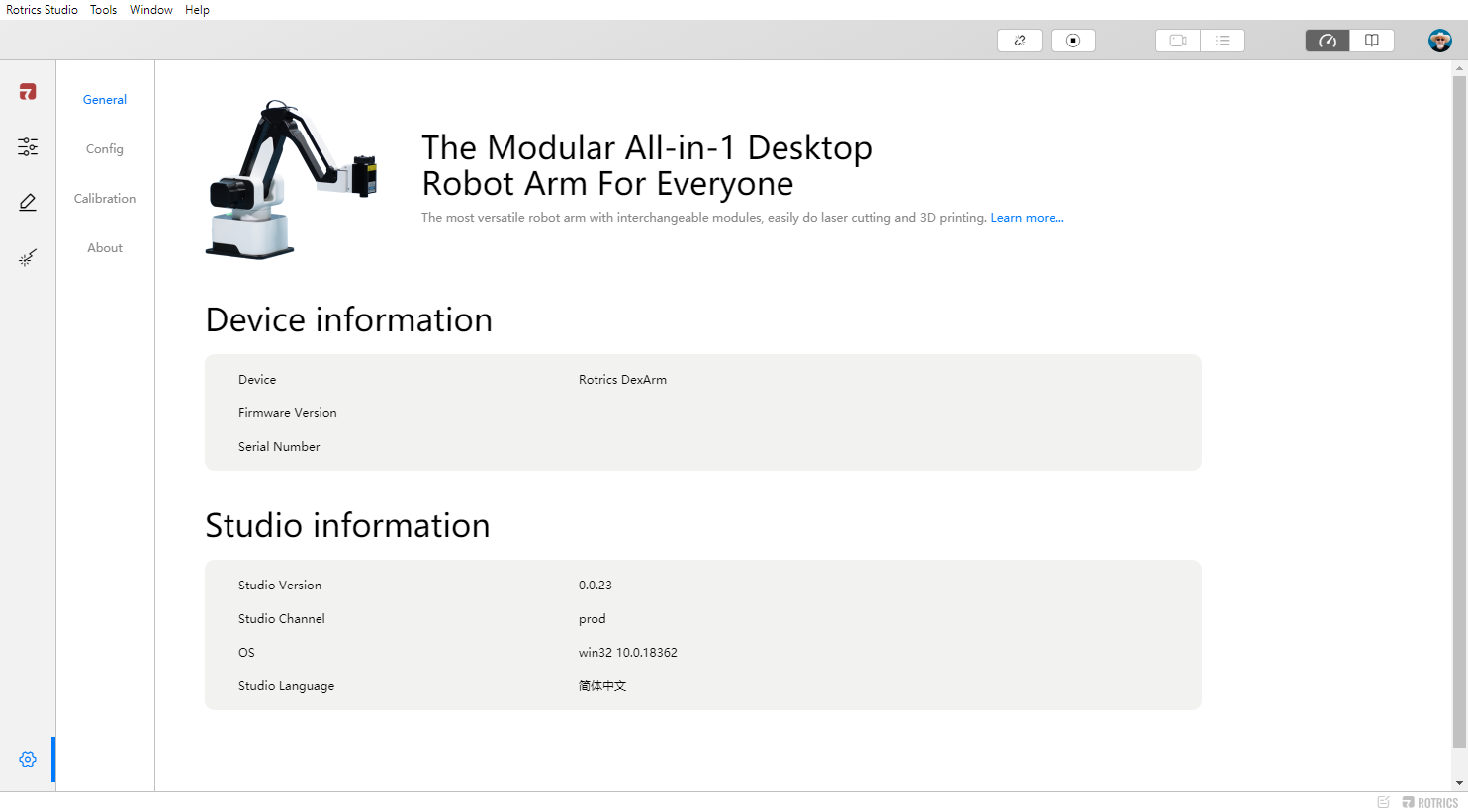Image resolution: width=1468 pixels, height=812 pixels.
Task: Click the scrollbar up arrow
Action: tap(1459, 68)
